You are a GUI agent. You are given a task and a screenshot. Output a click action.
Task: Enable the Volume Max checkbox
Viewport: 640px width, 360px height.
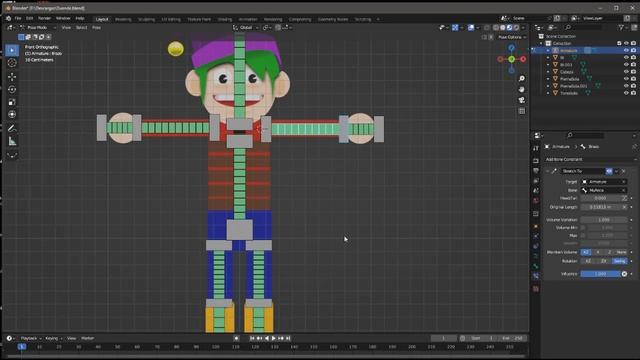[583, 236]
